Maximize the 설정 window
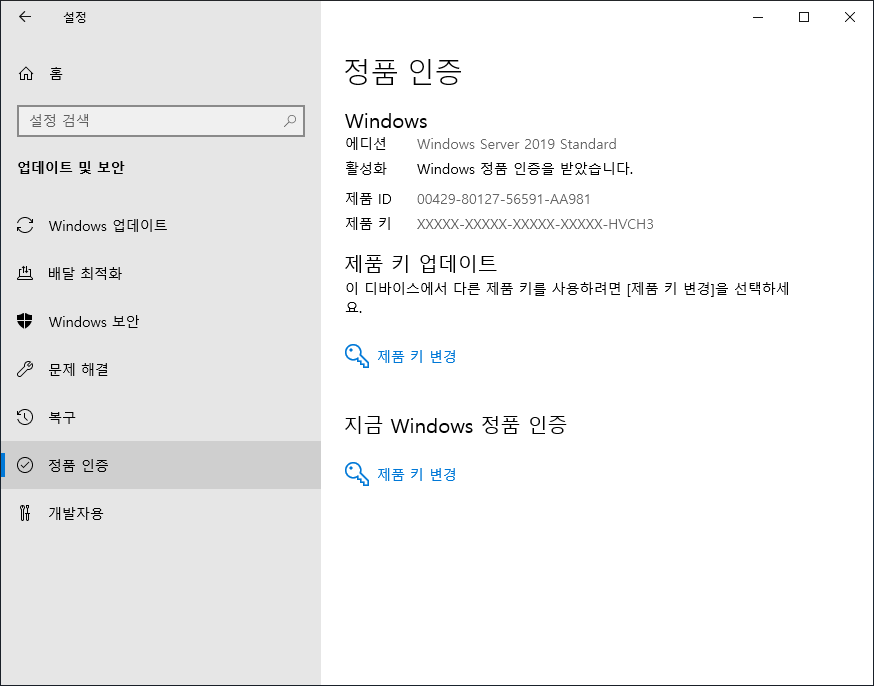Viewport: 874px width, 686px height. (x=804, y=17)
